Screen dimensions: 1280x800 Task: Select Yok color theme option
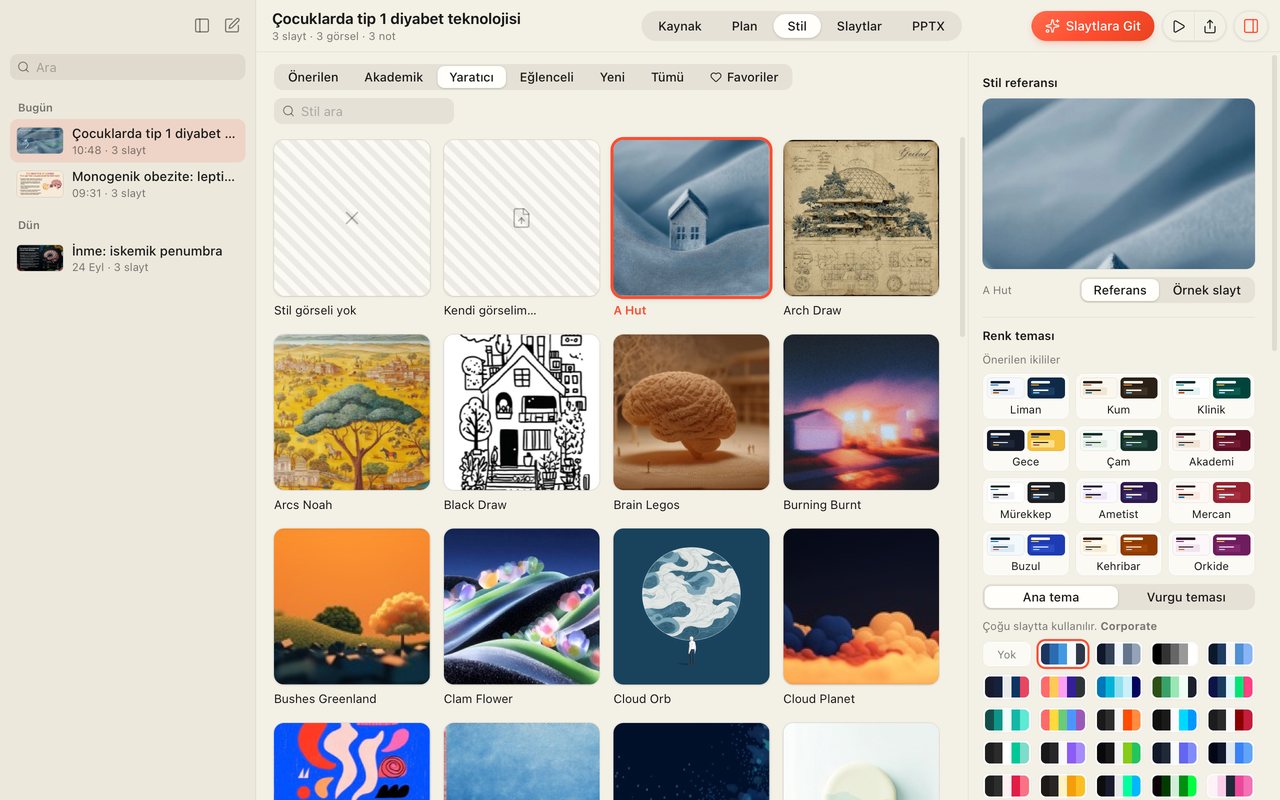[x=1007, y=655]
